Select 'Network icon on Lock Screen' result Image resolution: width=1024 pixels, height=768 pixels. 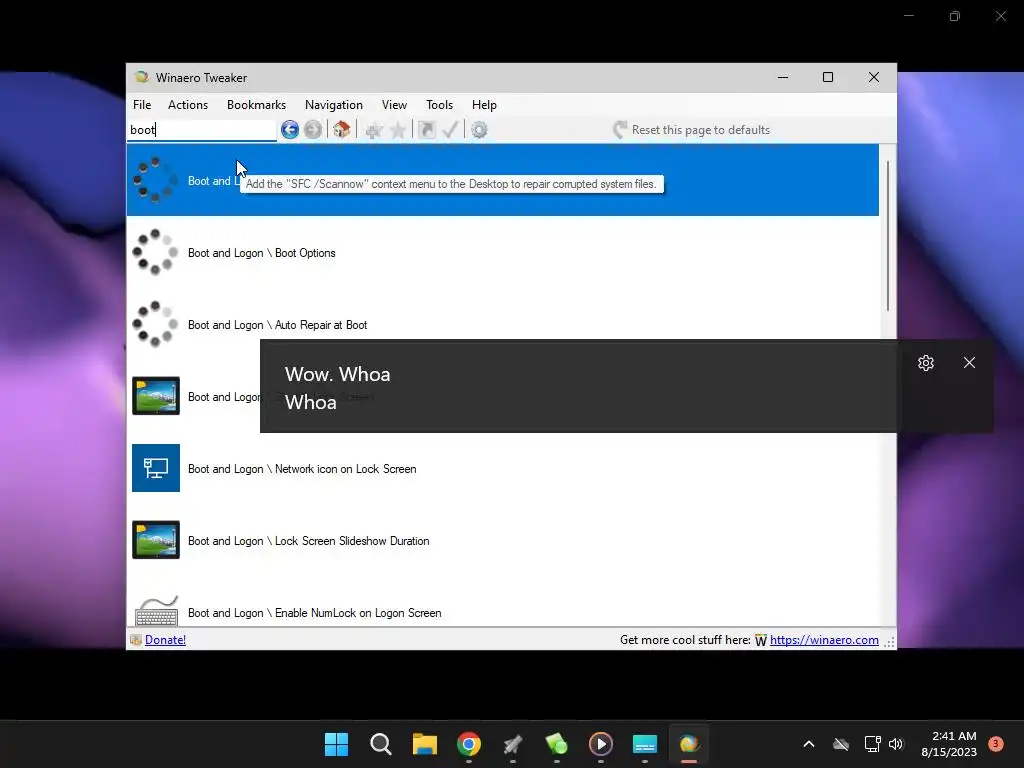[503, 468]
